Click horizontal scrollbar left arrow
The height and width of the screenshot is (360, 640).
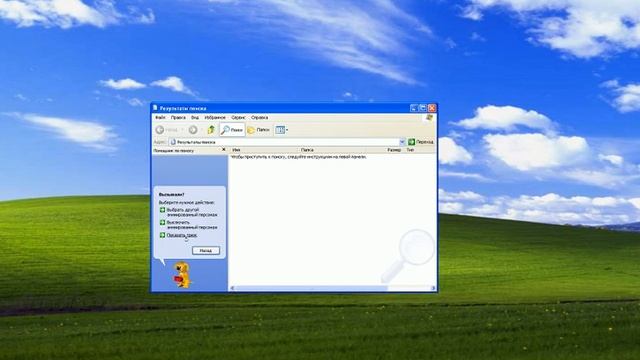point(232,288)
